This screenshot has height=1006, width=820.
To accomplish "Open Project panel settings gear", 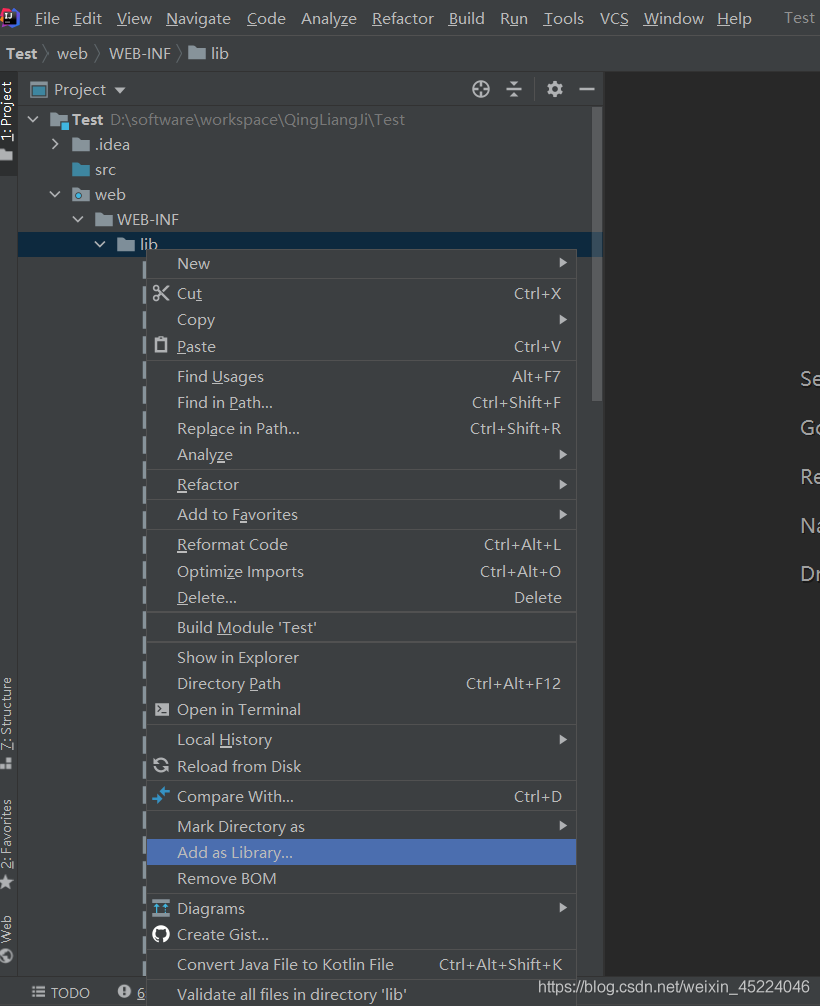I will click(555, 89).
